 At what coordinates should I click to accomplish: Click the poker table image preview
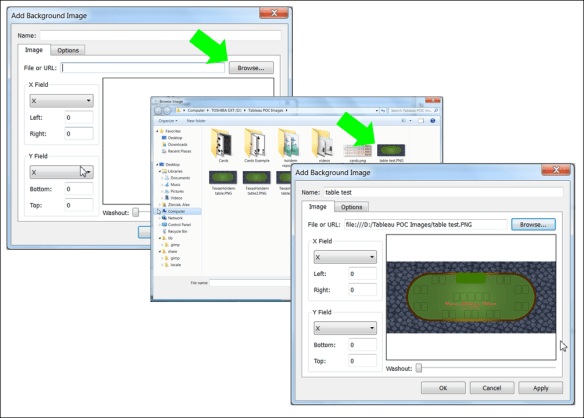(x=471, y=297)
